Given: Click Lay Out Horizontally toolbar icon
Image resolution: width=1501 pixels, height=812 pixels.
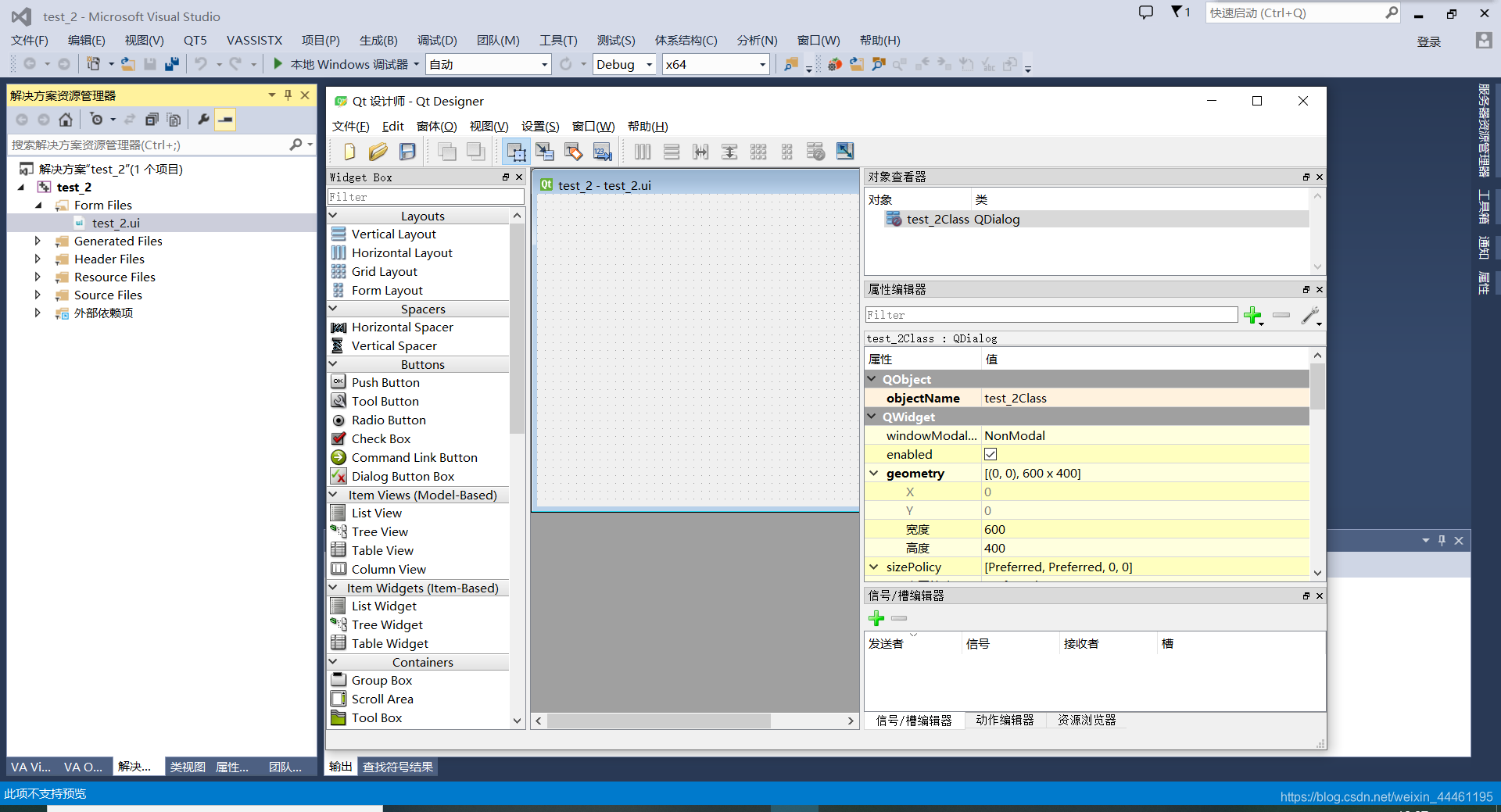Looking at the screenshot, I should 643,152.
